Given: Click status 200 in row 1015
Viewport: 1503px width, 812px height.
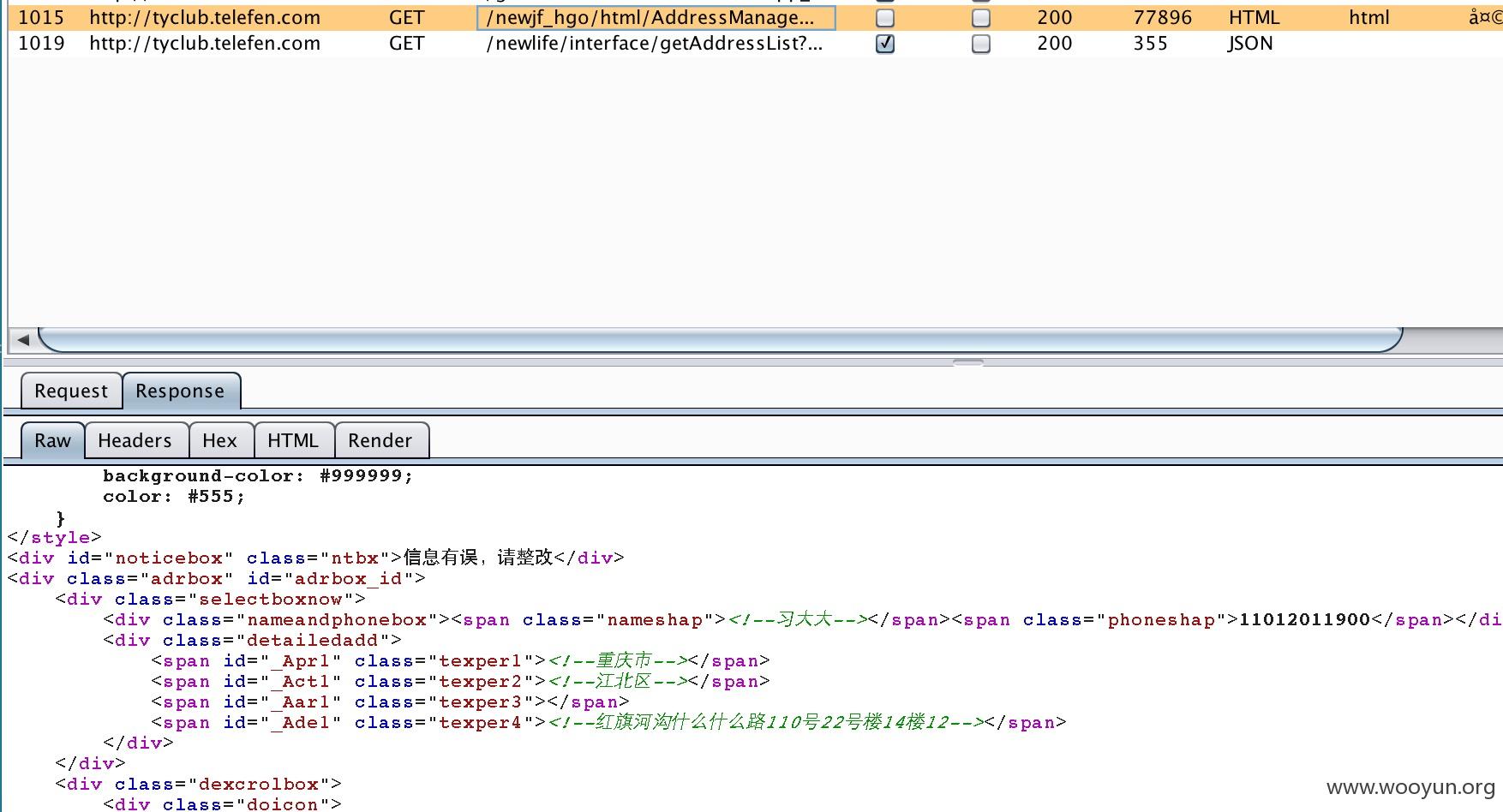Looking at the screenshot, I should pyautogui.click(x=1054, y=18).
